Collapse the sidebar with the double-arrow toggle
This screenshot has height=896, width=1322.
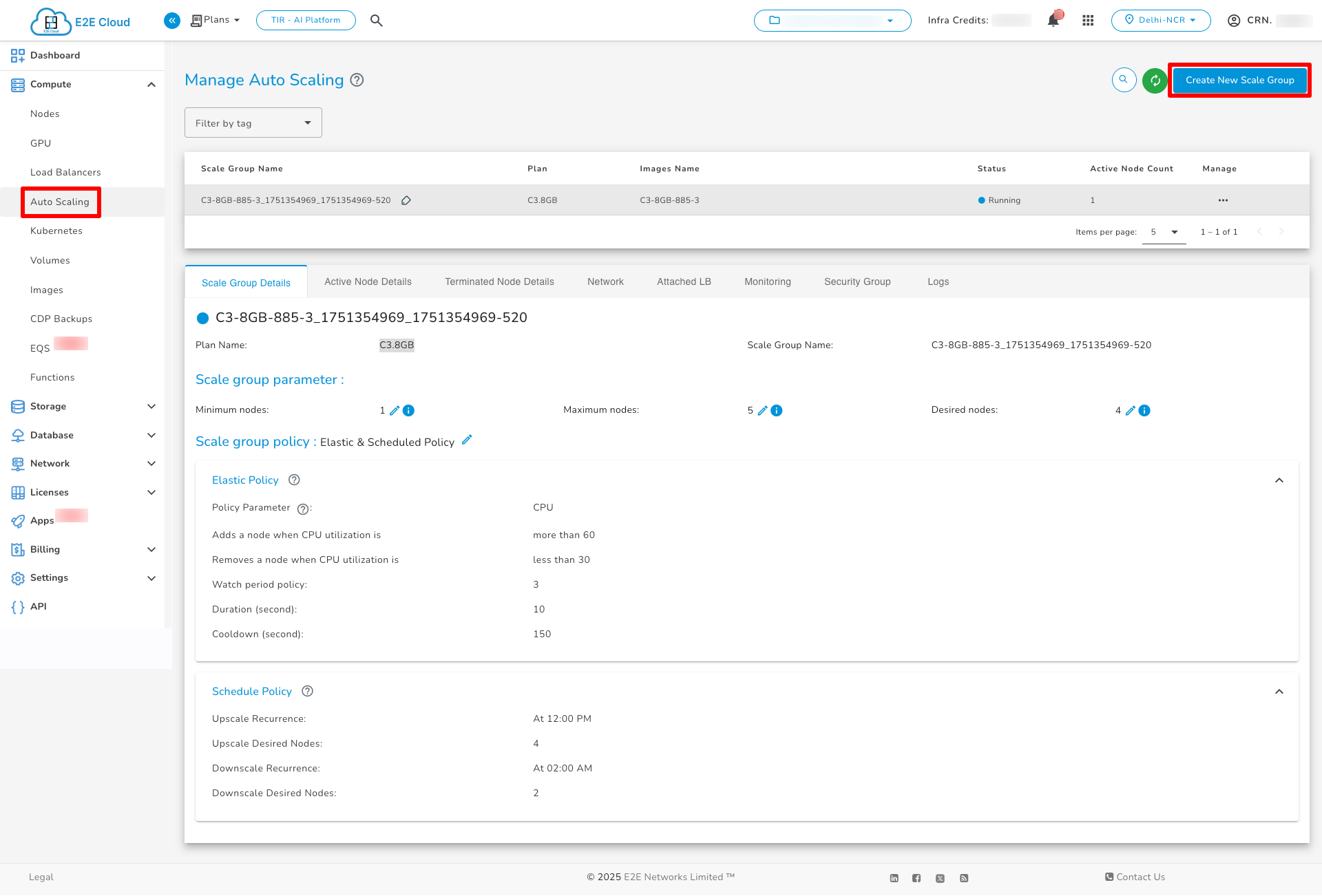171,20
